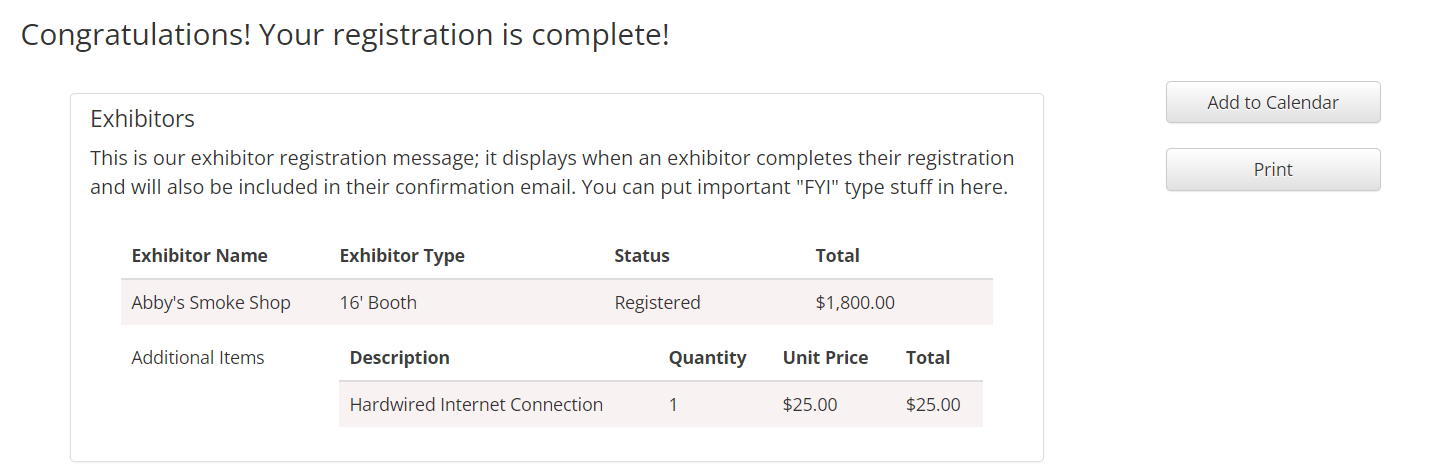This screenshot has width=1441, height=474.
Task: Click the Status column header
Action: [x=642, y=255]
